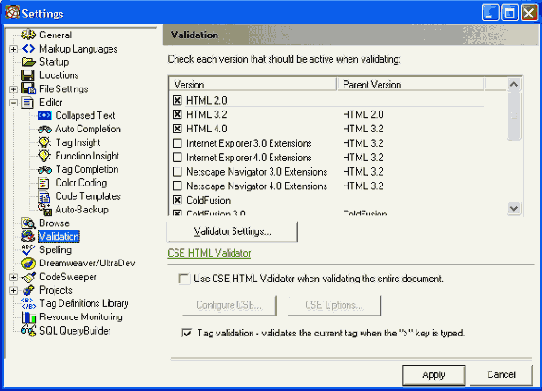The width and height of the screenshot is (542, 391).
Task: Enable Use CSE HTML Validator checkbox
Action: click(x=184, y=279)
